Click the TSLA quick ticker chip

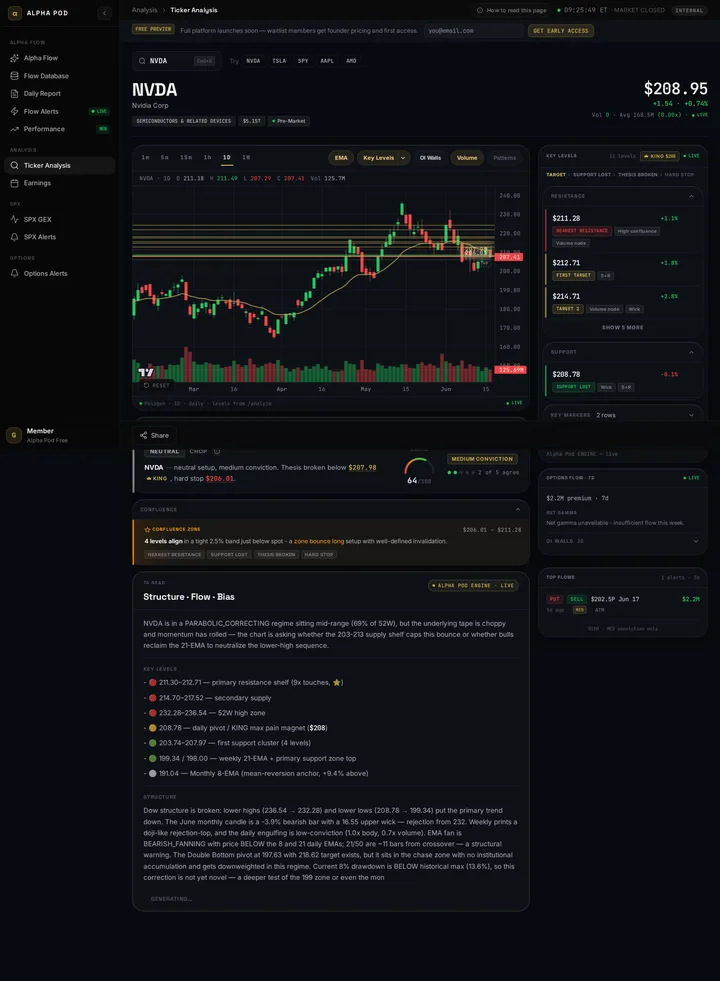click(279, 61)
